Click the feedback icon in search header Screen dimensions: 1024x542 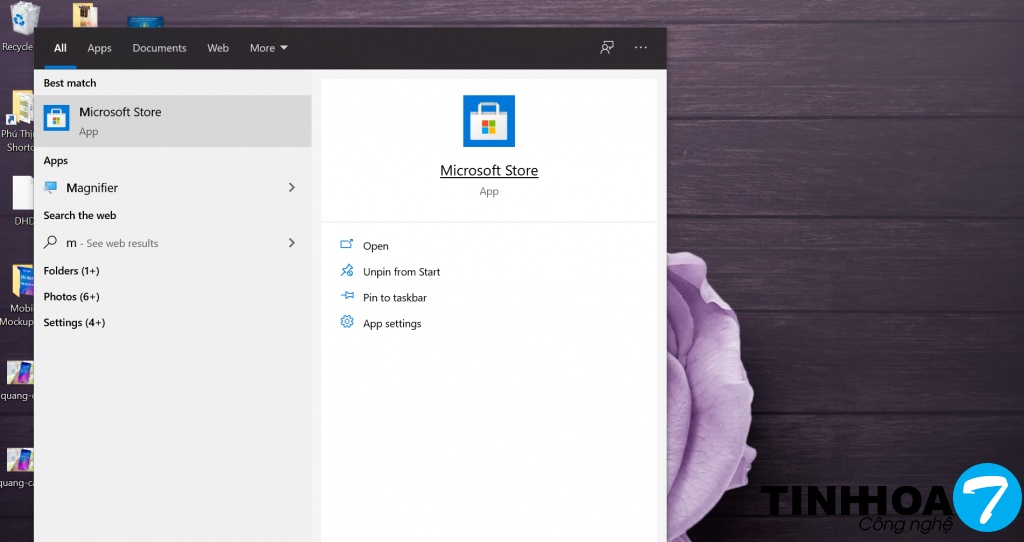(607, 48)
